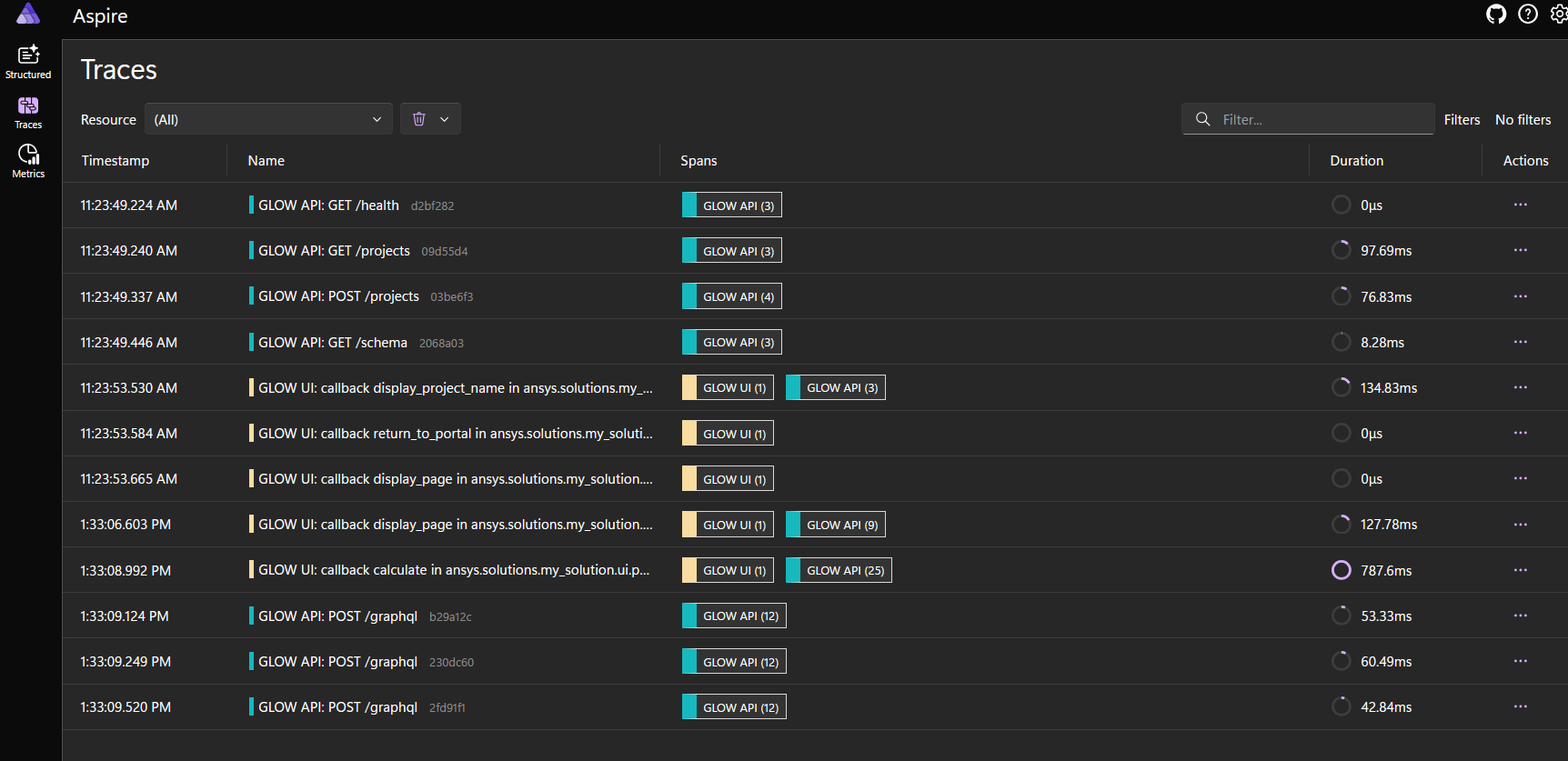Click GLOW API (4) span badge

pos(732,296)
